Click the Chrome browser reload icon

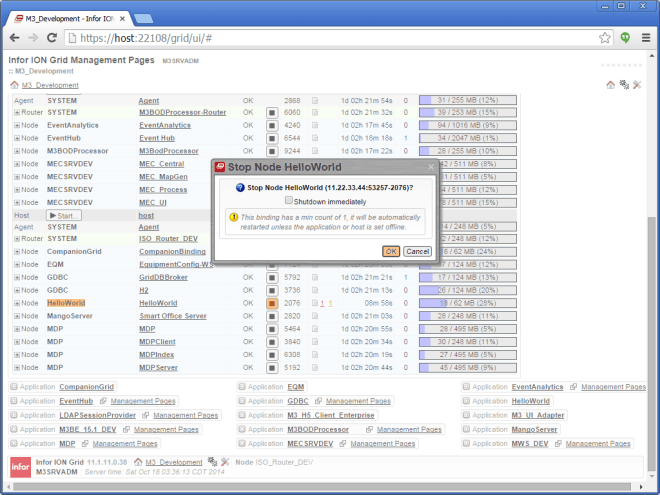tap(54, 38)
